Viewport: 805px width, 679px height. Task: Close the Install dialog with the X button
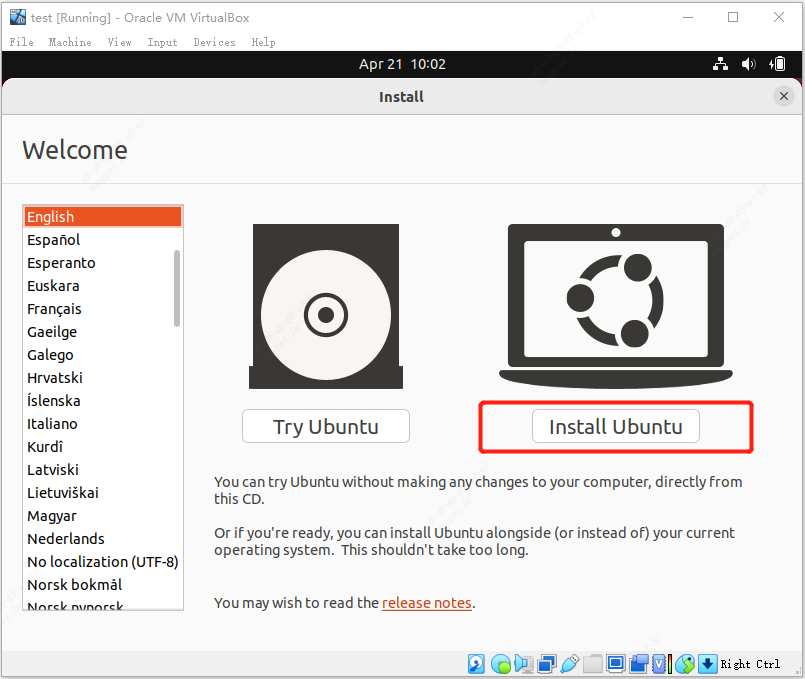(783, 96)
